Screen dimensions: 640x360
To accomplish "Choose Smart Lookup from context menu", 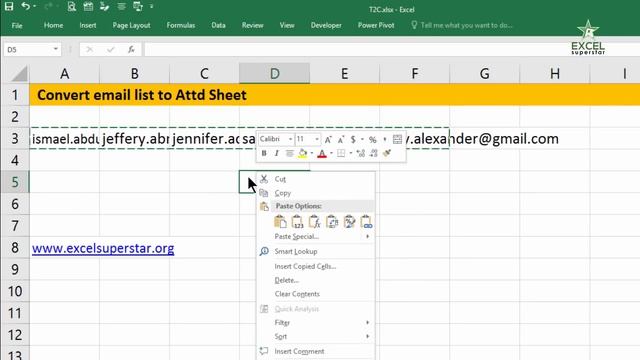I will click(x=316, y=251).
